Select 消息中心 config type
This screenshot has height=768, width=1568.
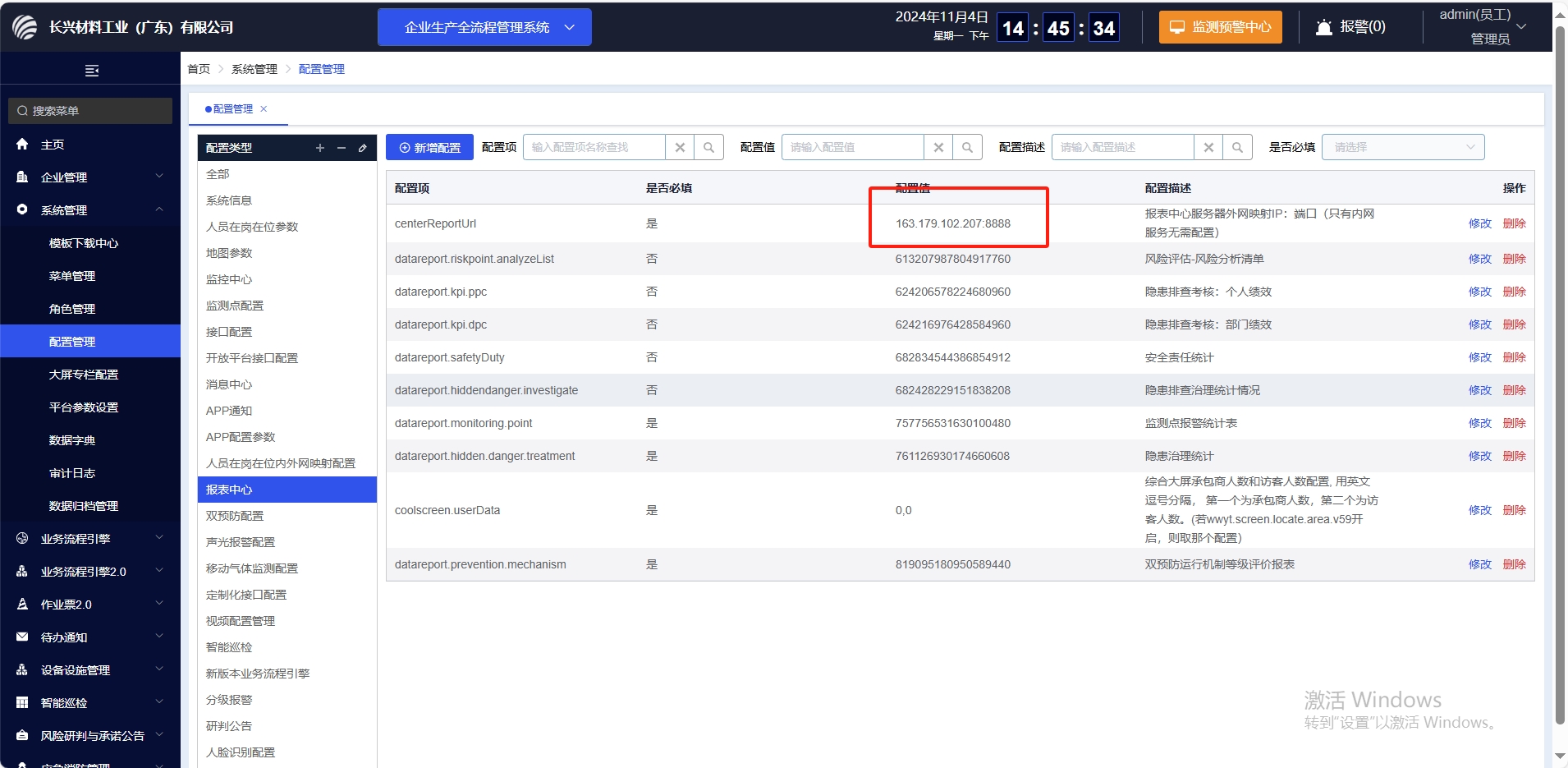287,384
